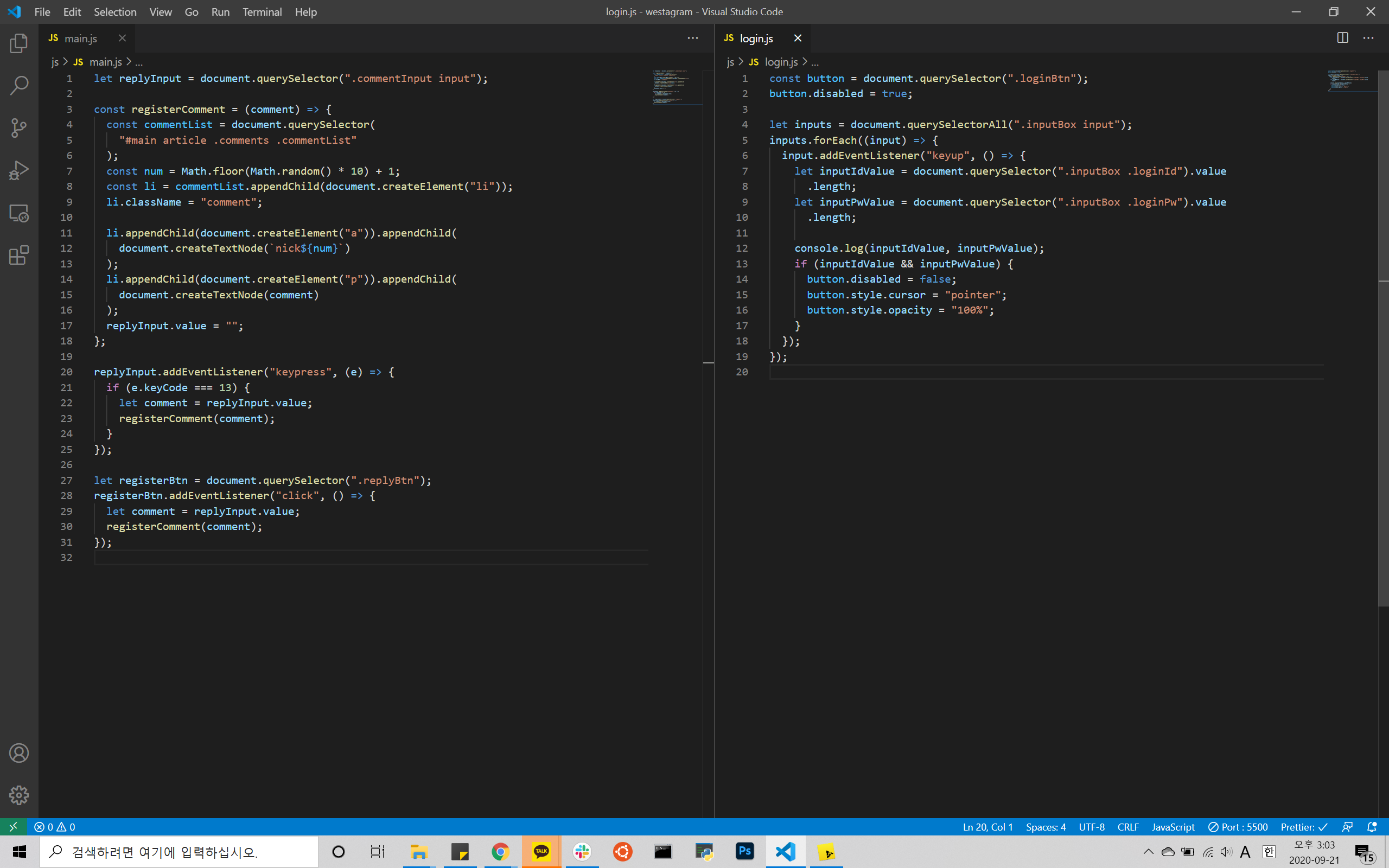Open the Accounts menu icon
The width and height of the screenshot is (1389, 868).
19,753
